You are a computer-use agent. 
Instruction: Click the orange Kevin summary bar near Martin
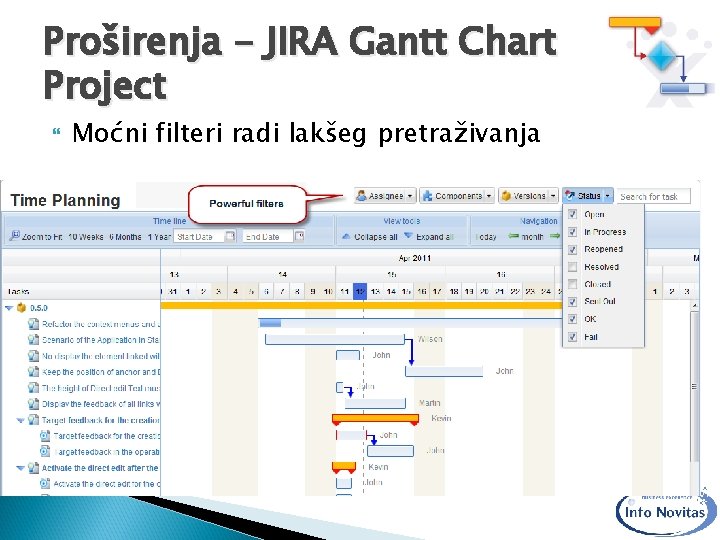(375, 419)
